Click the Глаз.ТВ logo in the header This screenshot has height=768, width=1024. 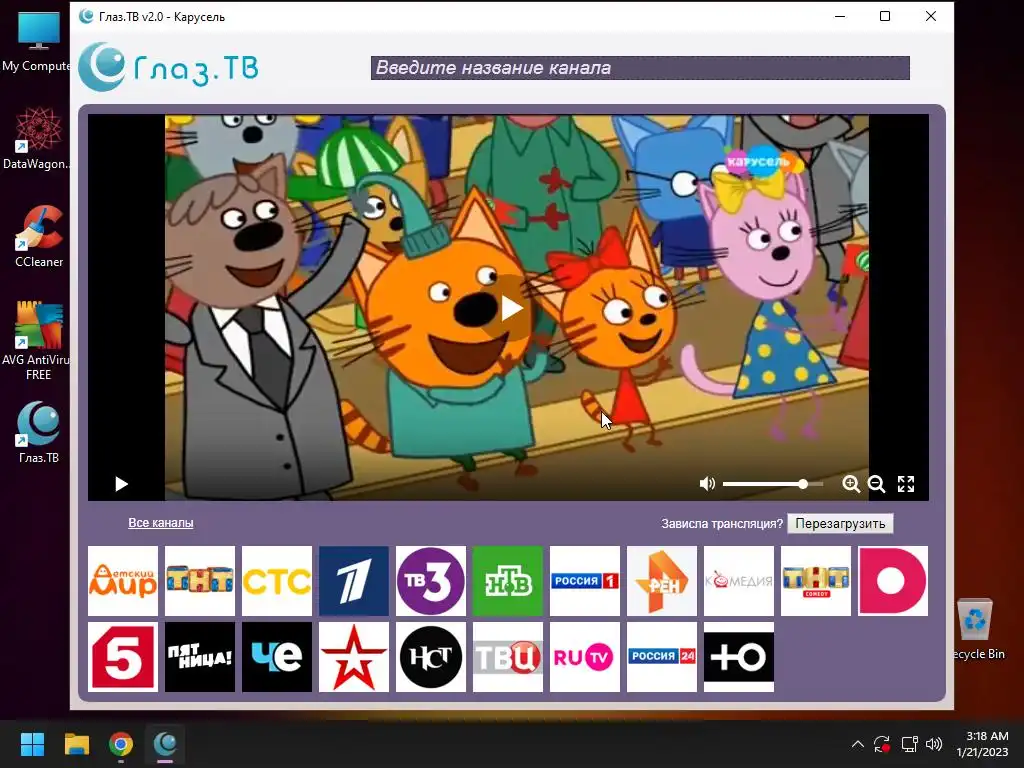click(x=168, y=67)
